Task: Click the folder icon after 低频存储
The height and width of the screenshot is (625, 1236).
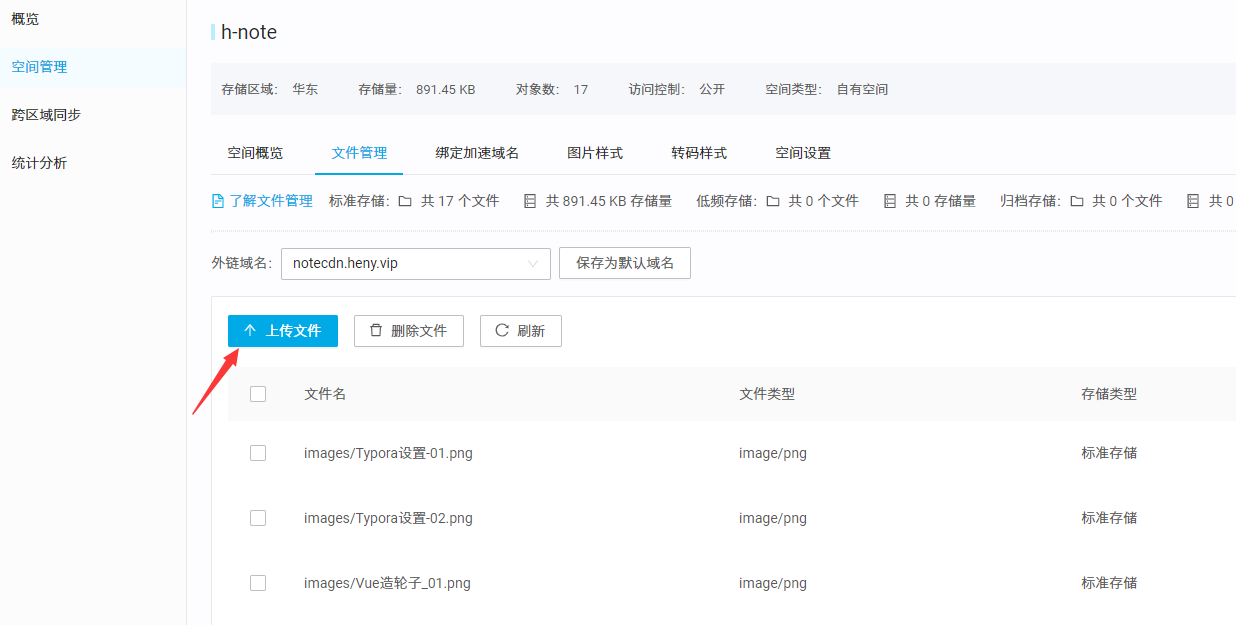Action: 773,201
